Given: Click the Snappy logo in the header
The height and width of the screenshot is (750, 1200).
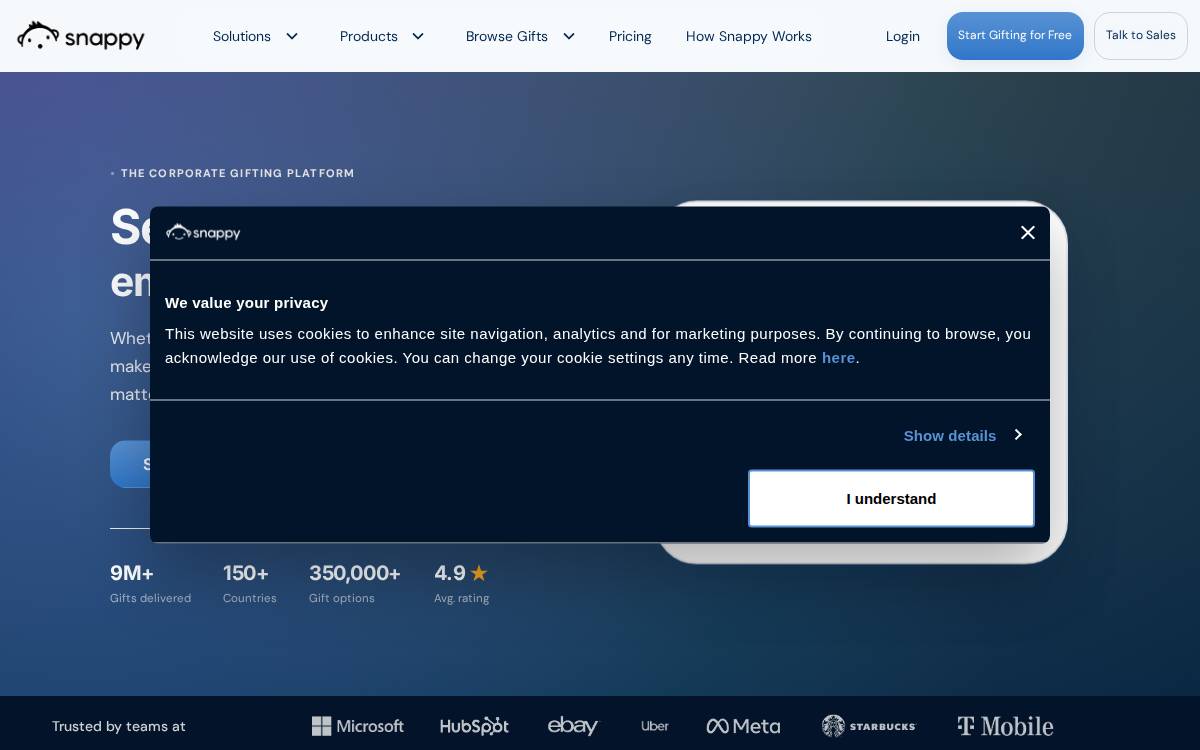Looking at the screenshot, I should click(x=81, y=36).
